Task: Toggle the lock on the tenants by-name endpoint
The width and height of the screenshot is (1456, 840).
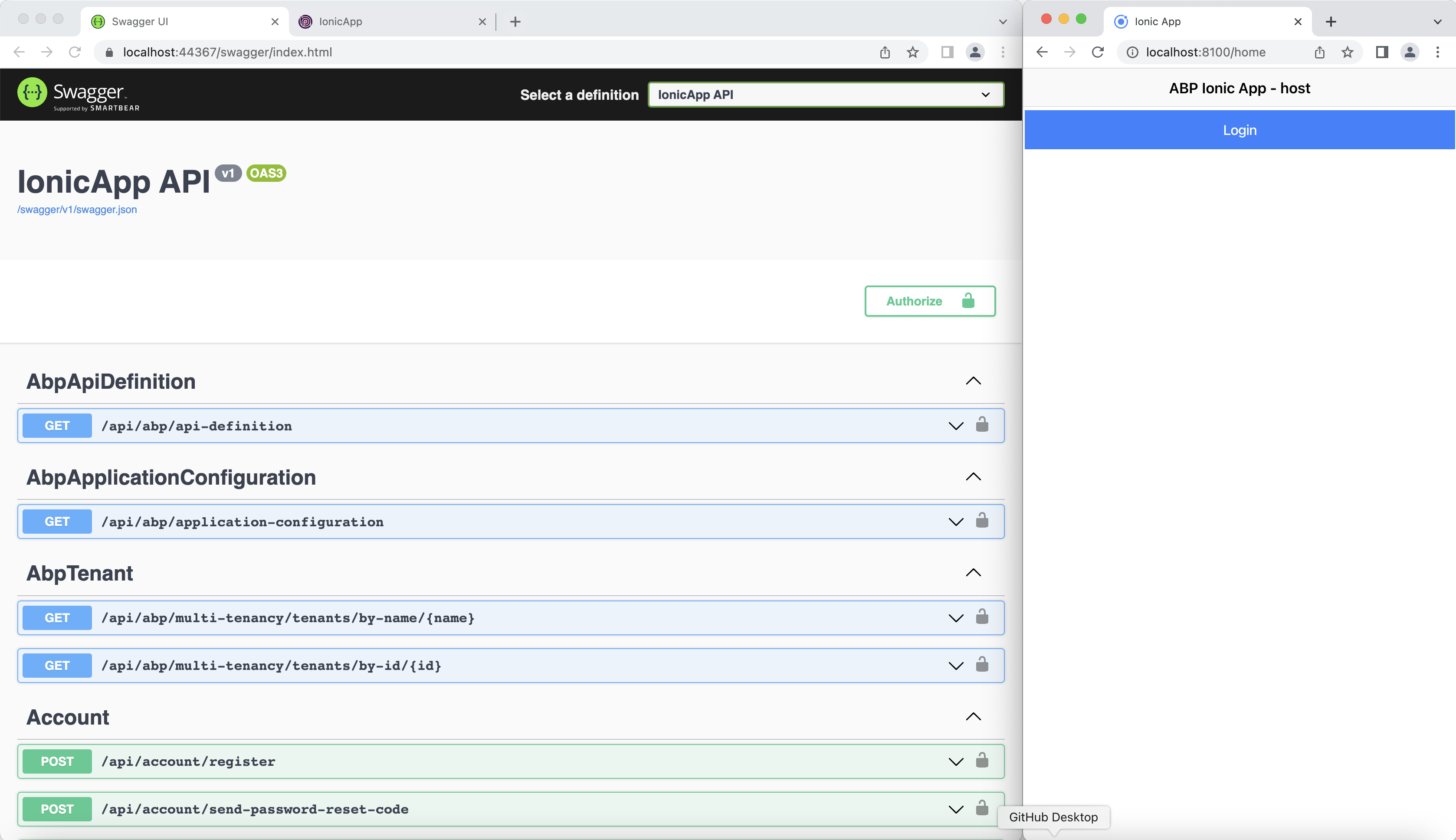Action: point(982,617)
